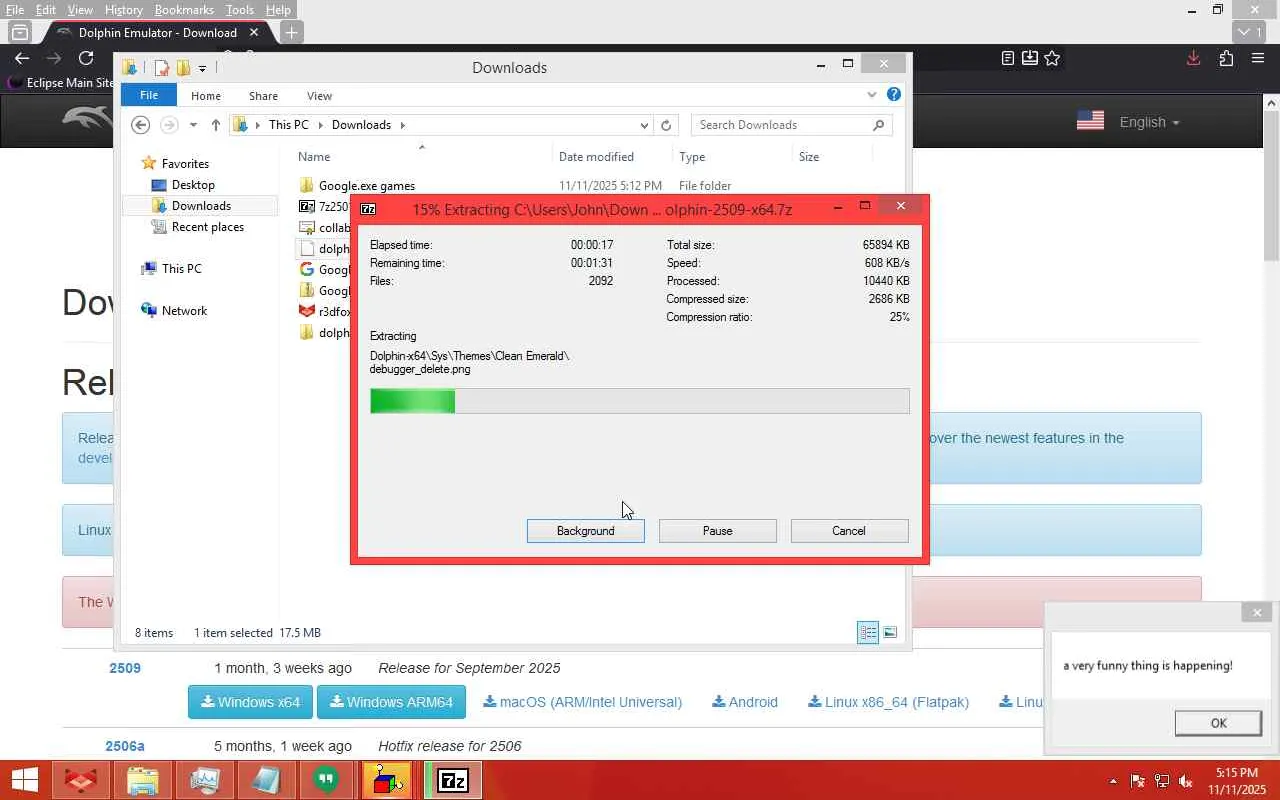
Task: Open the browser History menu
Action: click(x=124, y=10)
